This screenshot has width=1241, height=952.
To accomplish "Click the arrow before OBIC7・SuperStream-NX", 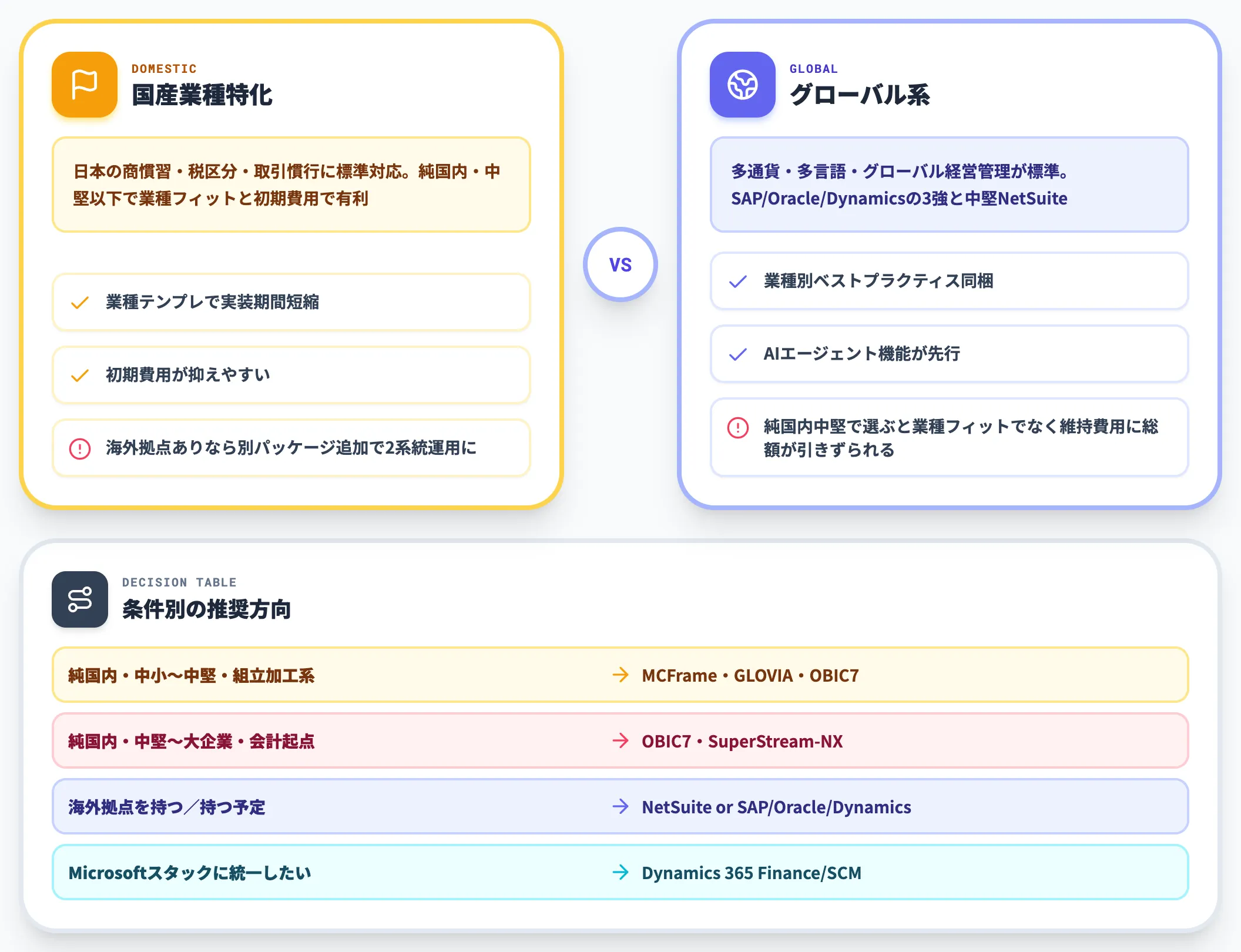I will (x=620, y=740).
